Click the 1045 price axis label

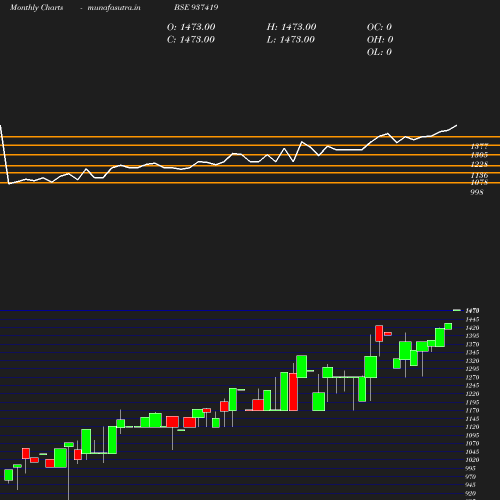pos(472,452)
